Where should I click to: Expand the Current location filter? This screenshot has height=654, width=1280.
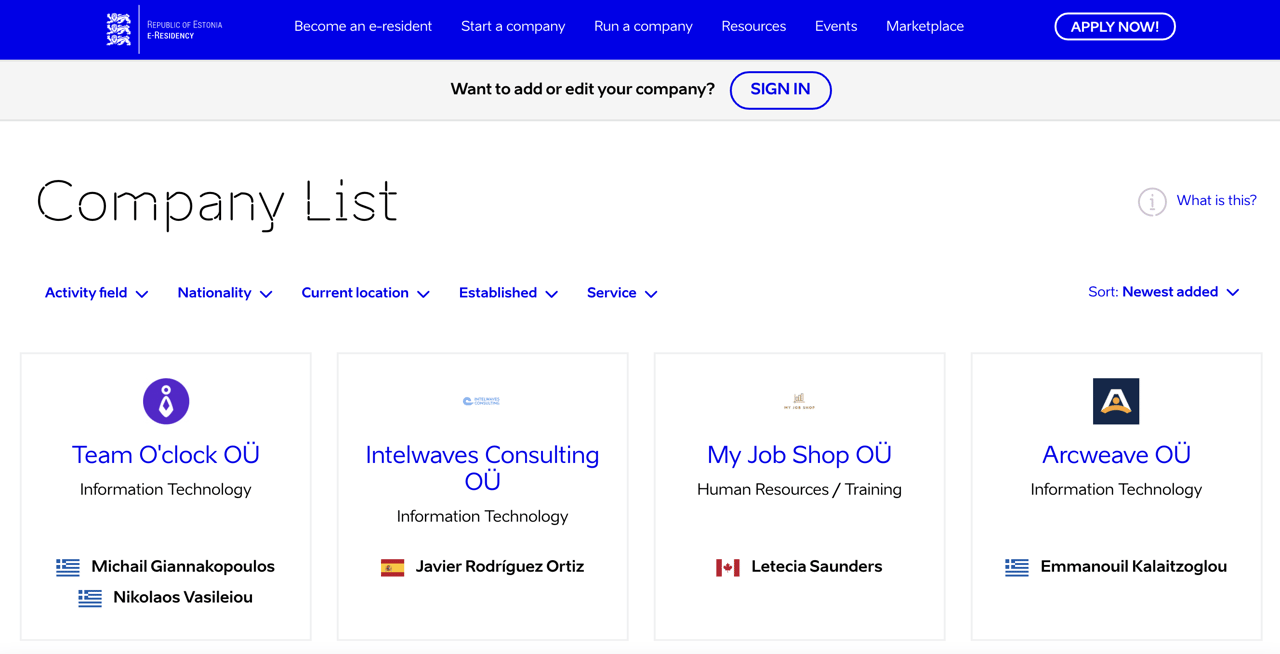[x=366, y=293]
